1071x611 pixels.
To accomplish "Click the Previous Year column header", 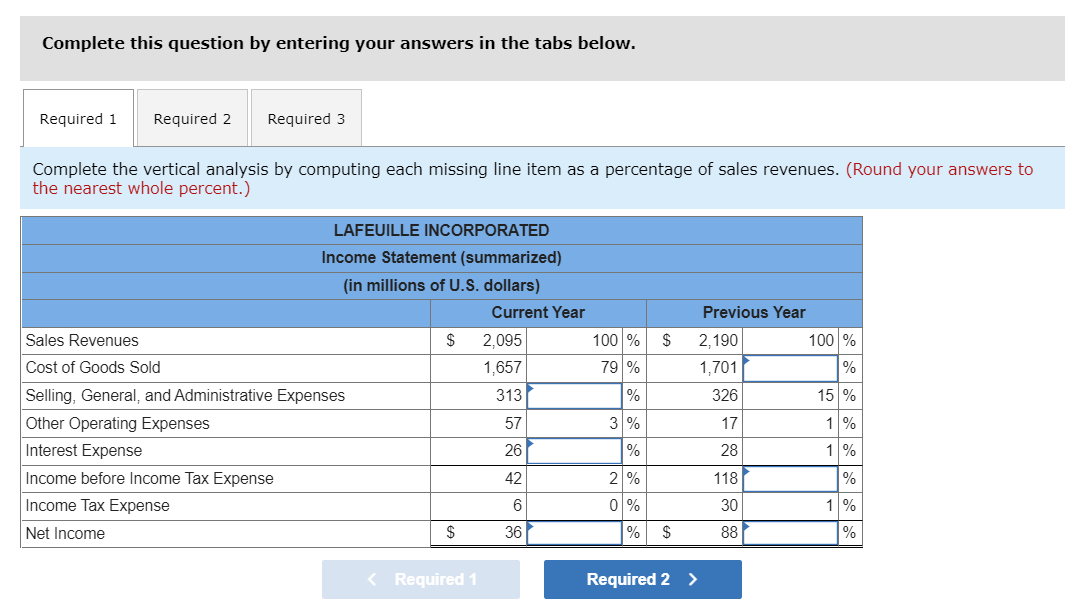I will 754,313.
